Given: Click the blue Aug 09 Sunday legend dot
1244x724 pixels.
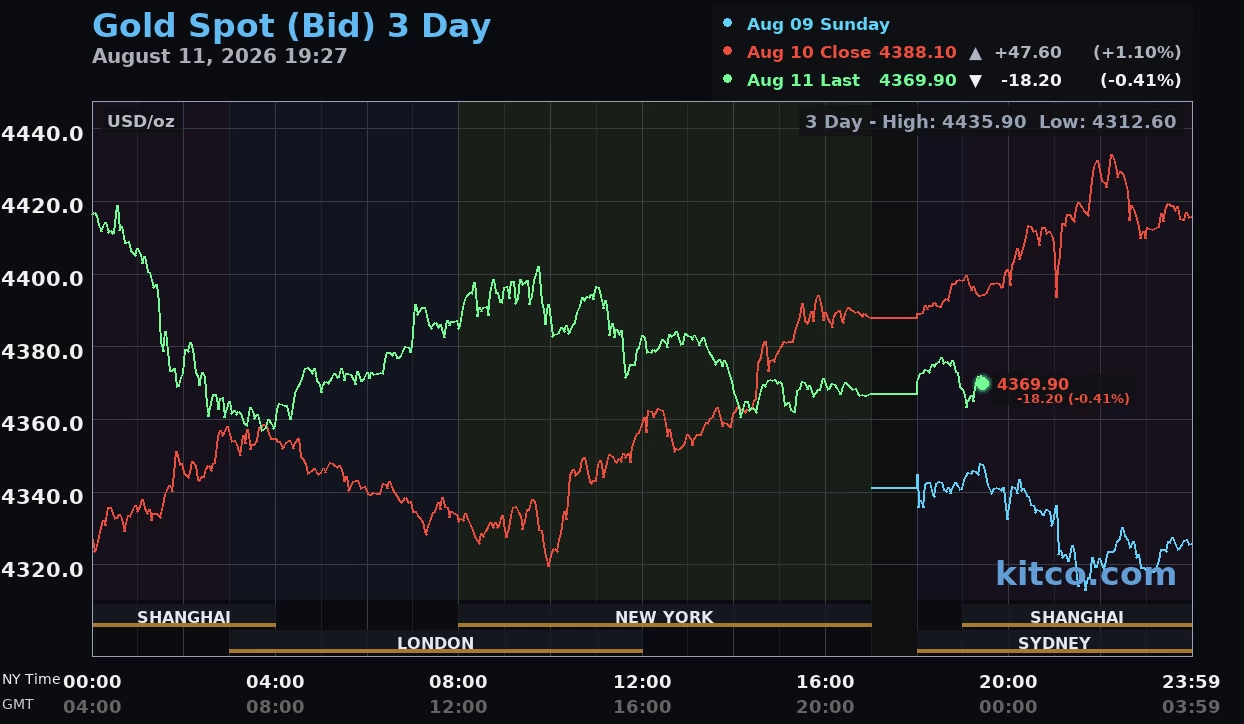Looking at the screenshot, I should 727,24.
